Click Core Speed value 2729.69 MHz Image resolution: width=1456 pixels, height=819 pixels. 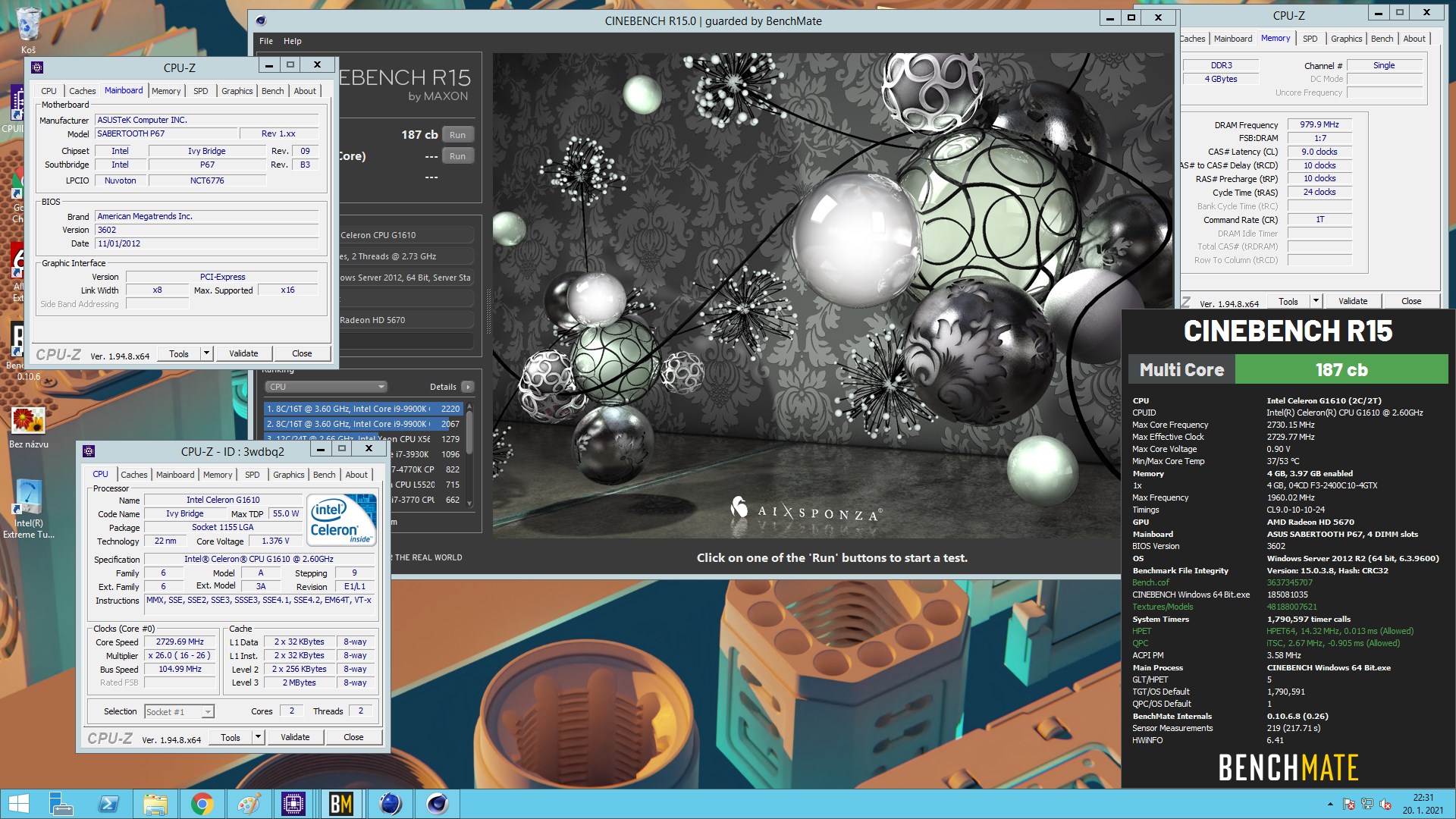pyautogui.click(x=180, y=642)
